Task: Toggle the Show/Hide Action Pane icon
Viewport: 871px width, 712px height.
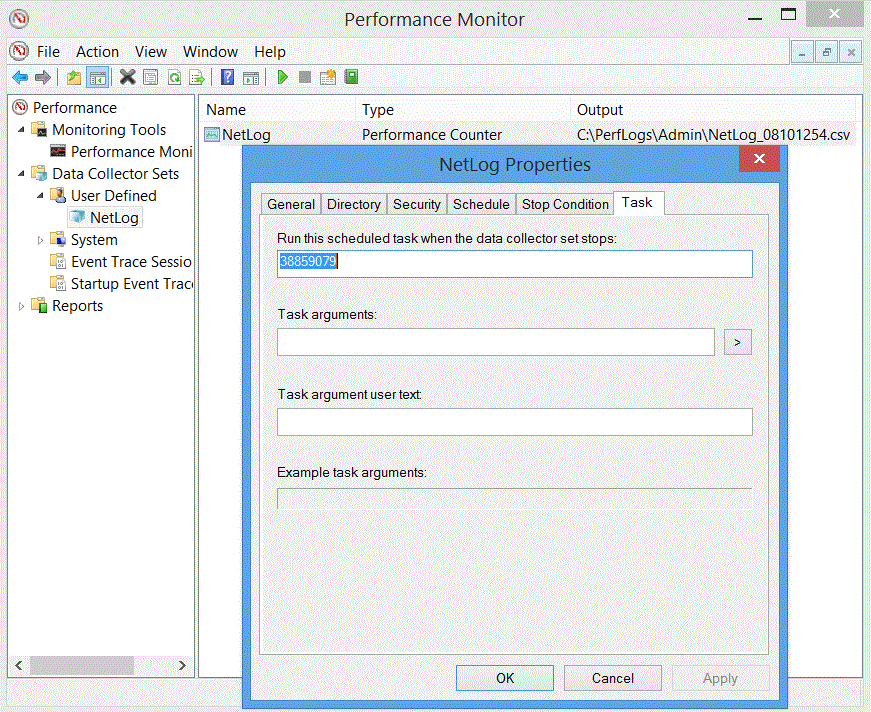Action: click(x=251, y=77)
